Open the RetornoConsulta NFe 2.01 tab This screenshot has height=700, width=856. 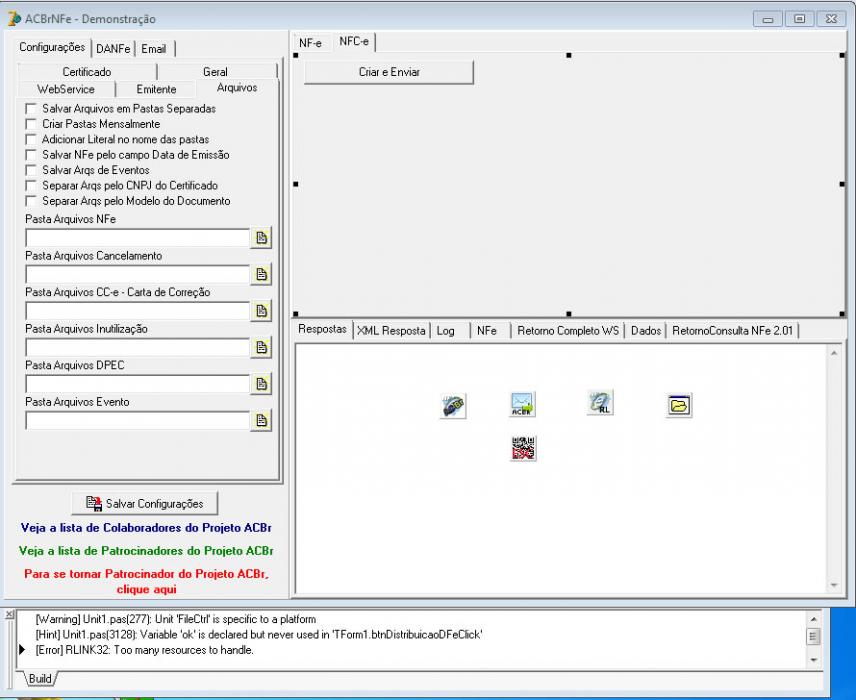point(732,330)
